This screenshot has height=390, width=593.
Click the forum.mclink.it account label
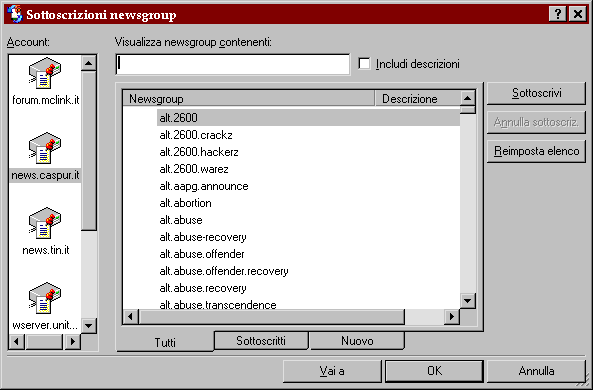tap(46, 100)
